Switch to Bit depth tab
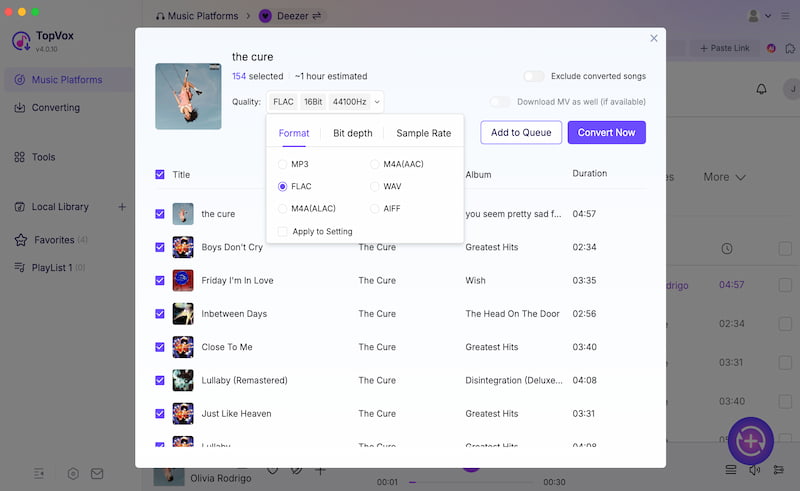Screen dimensions: 800x491 click(353, 133)
